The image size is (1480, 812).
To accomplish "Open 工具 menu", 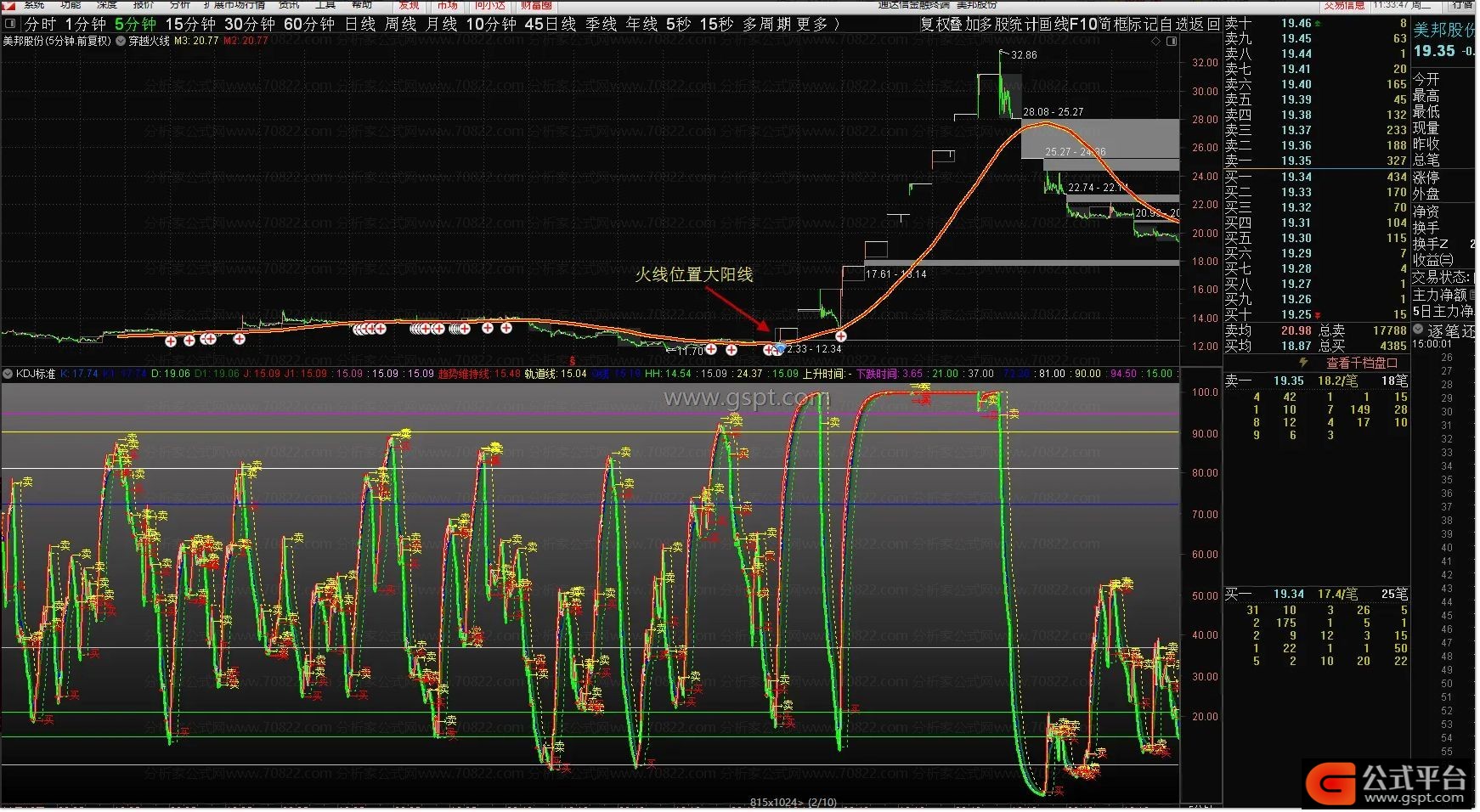I will point(325,4).
